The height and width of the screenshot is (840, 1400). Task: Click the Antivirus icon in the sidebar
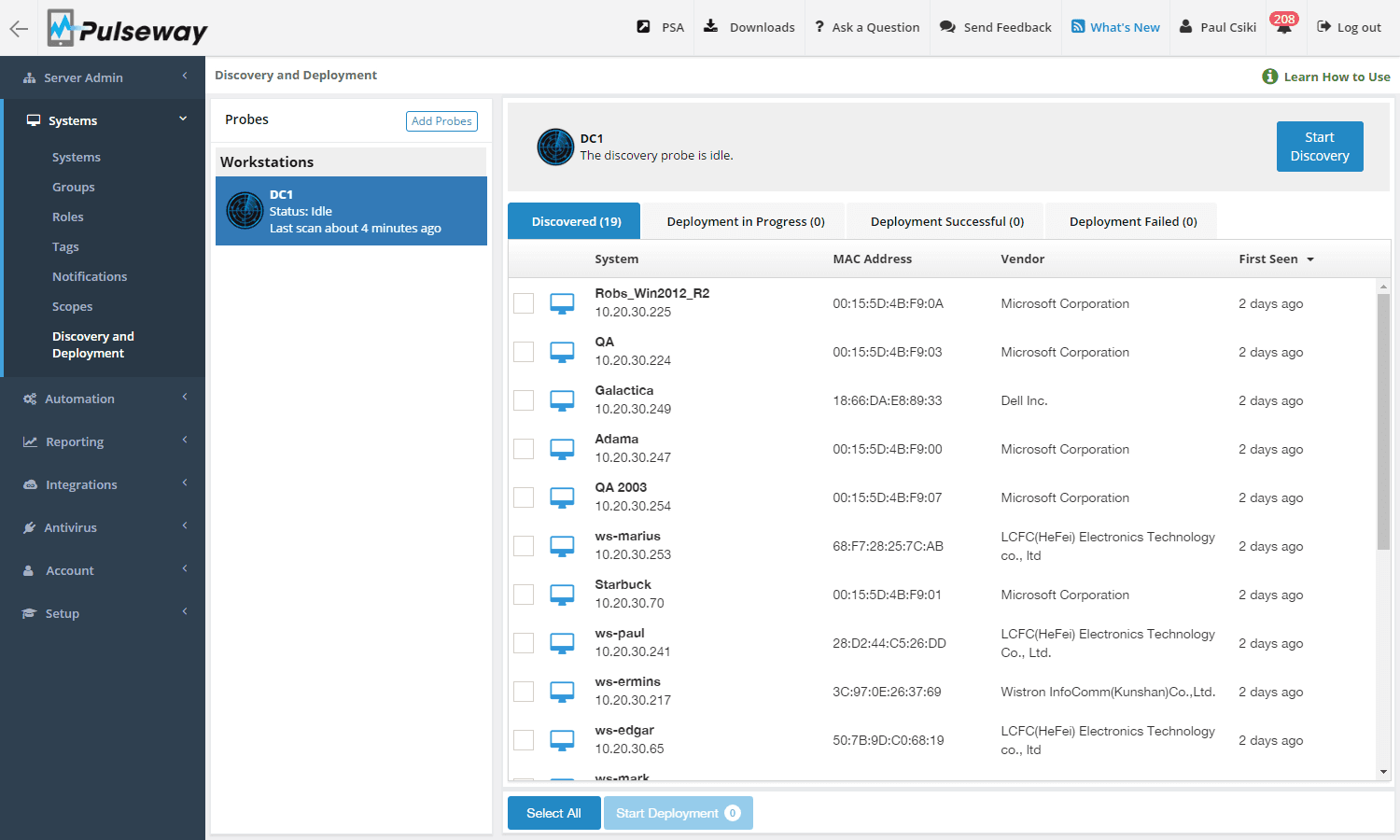[x=30, y=526]
